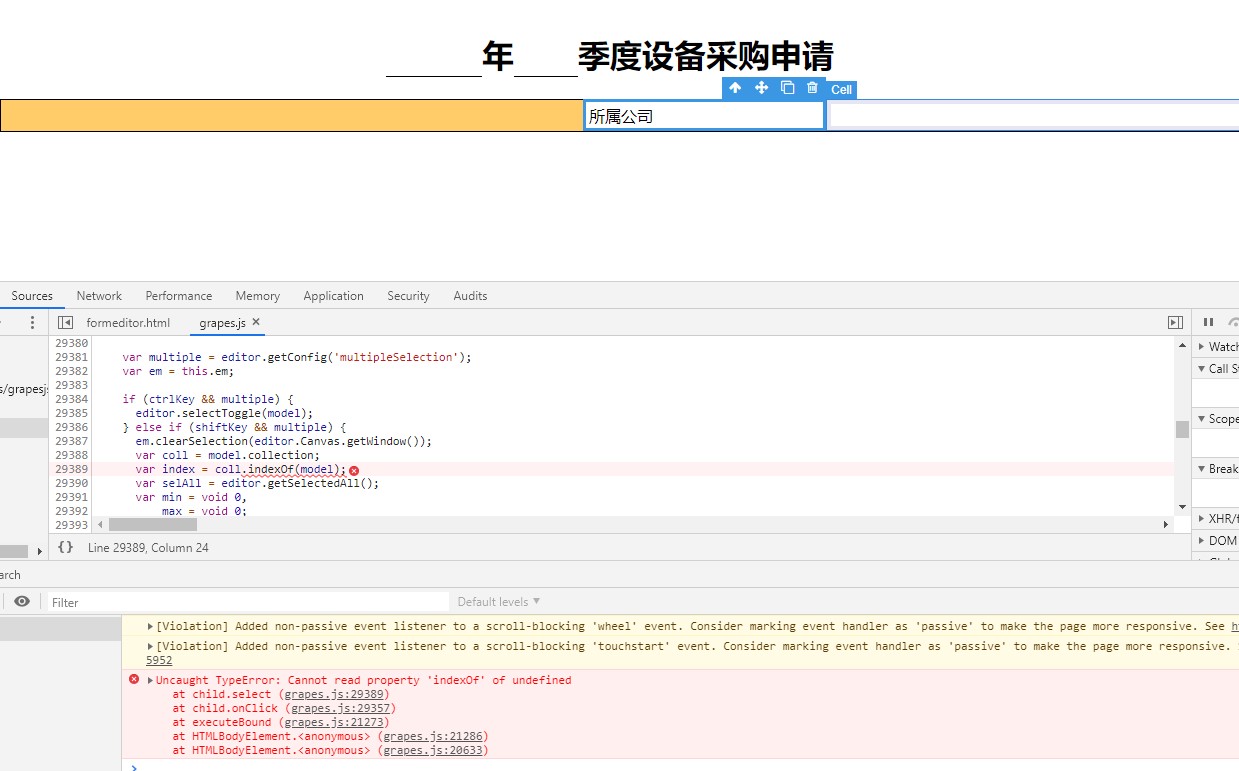Click the editor scroll-down arrow
1239x771 pixels.
[x=1182, y=507]
